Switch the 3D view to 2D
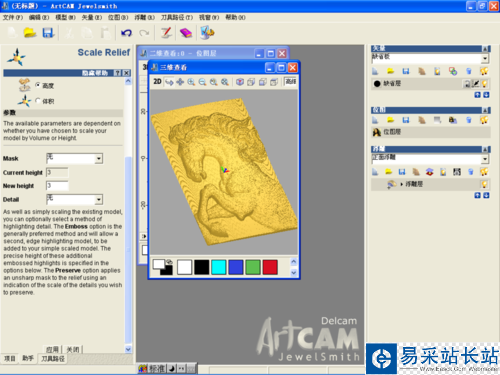The image size is (500, 375). click(x=157, y=82)
